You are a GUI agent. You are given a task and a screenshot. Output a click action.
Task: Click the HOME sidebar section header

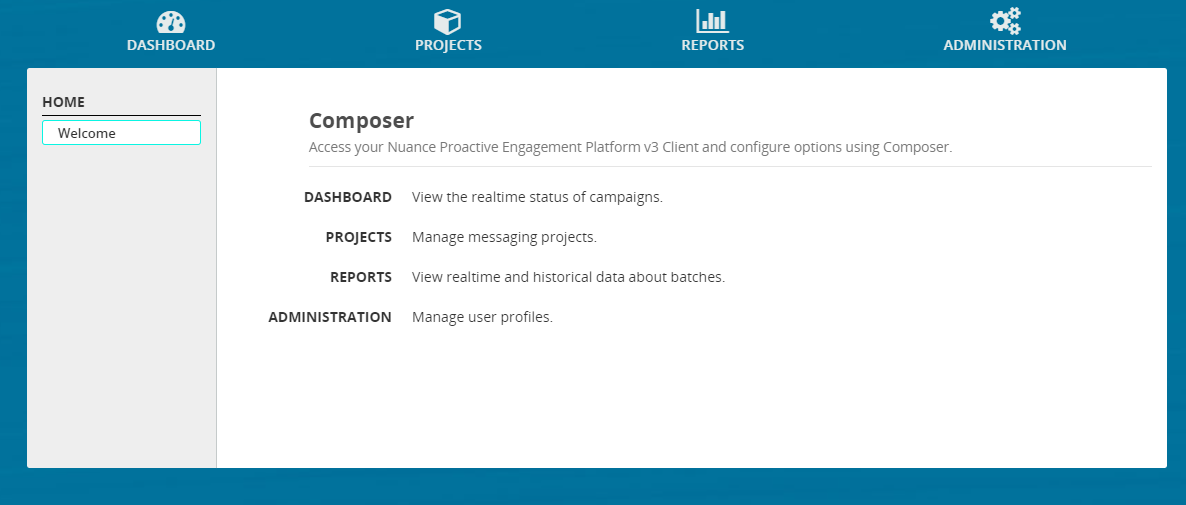[64, 102]
